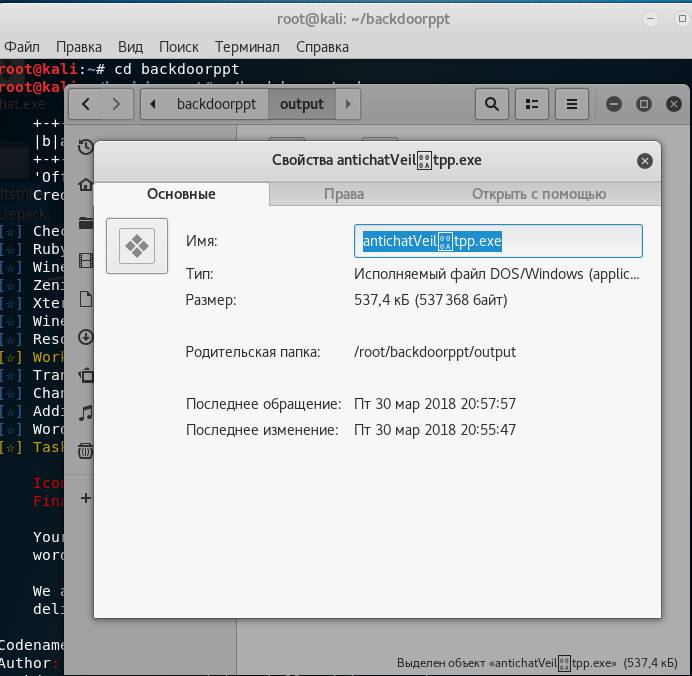Toggle list/grid view button

(x=532, y=104)
